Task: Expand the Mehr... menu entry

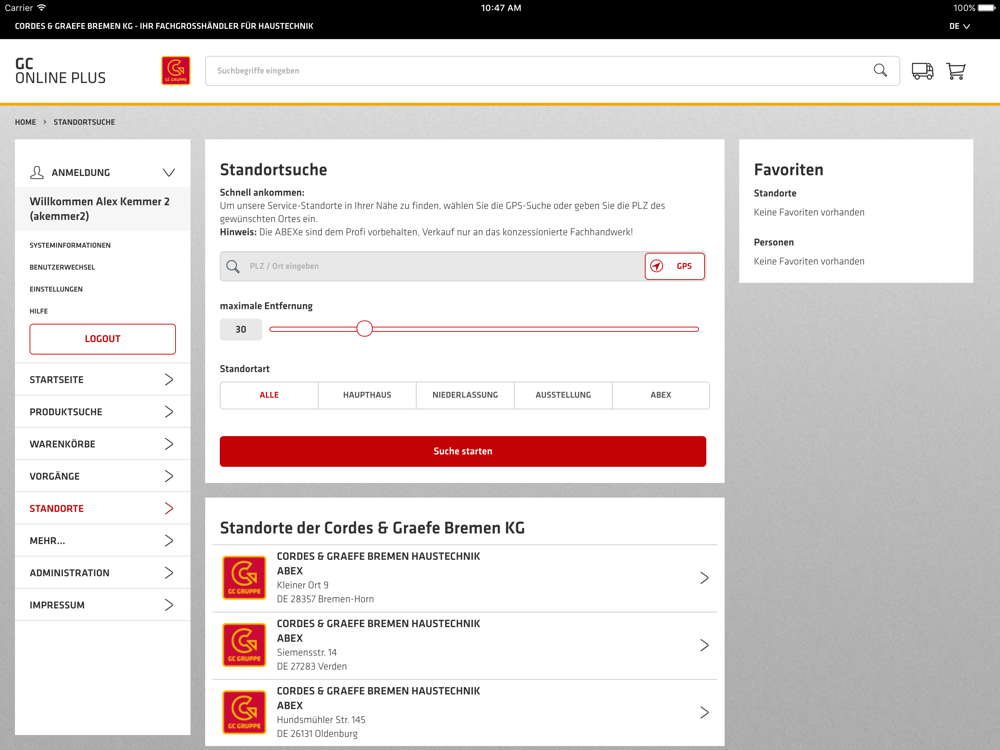Action: [103, 541]
